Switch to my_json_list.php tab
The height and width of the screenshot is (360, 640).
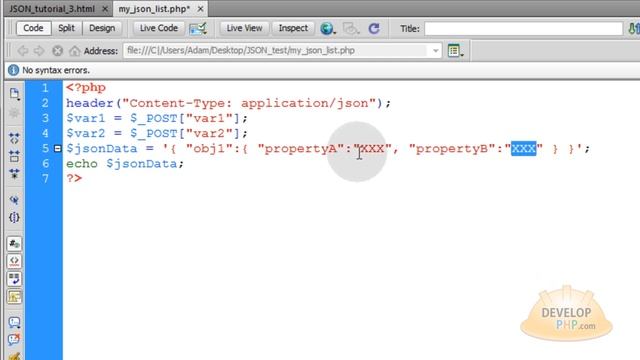coord(154,9)
